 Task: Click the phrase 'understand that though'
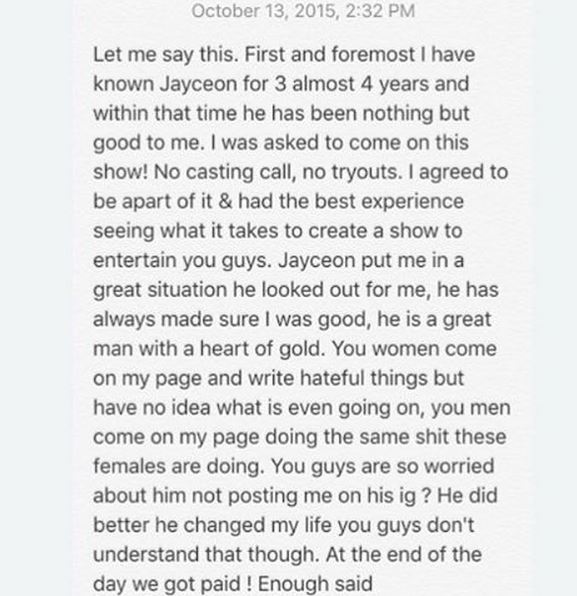tap(206, 555)
